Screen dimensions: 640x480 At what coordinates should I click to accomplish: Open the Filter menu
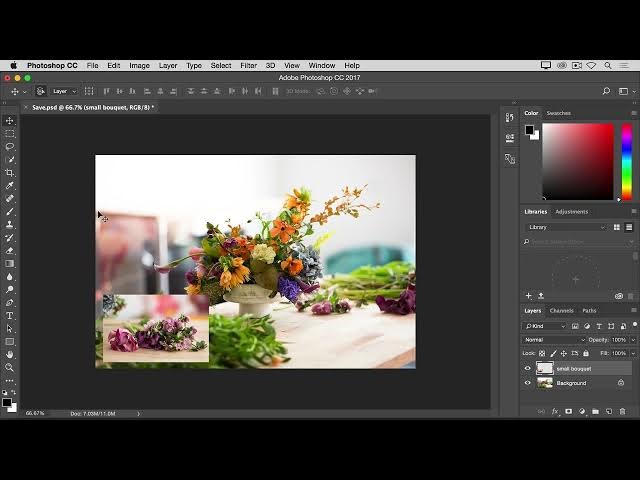pos(248,65)
